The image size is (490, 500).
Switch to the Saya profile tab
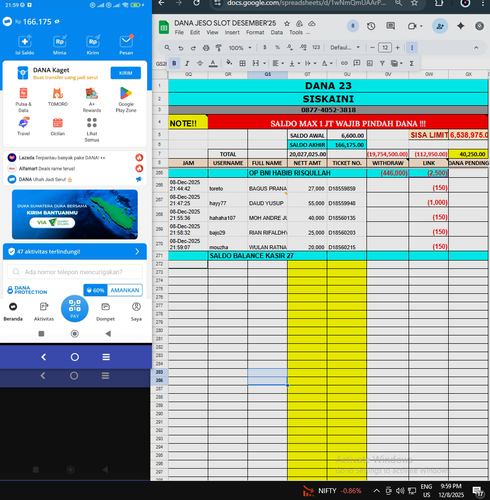click(x=136, y=312)
